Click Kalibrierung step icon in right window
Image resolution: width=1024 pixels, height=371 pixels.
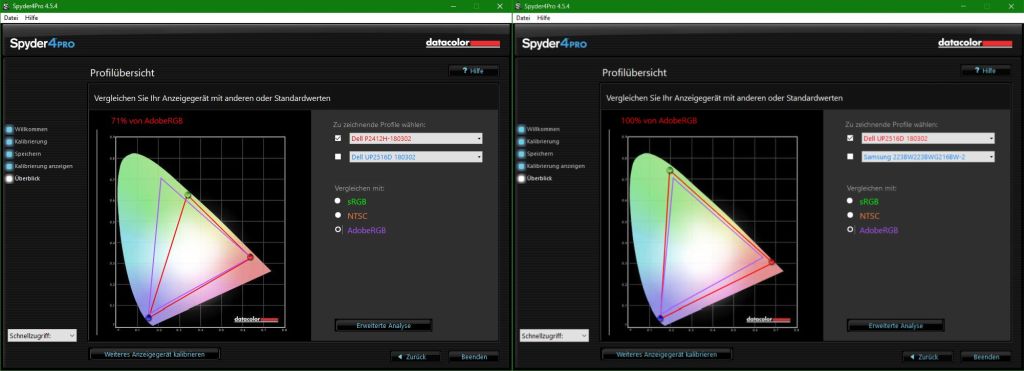(x=521, y=142)
